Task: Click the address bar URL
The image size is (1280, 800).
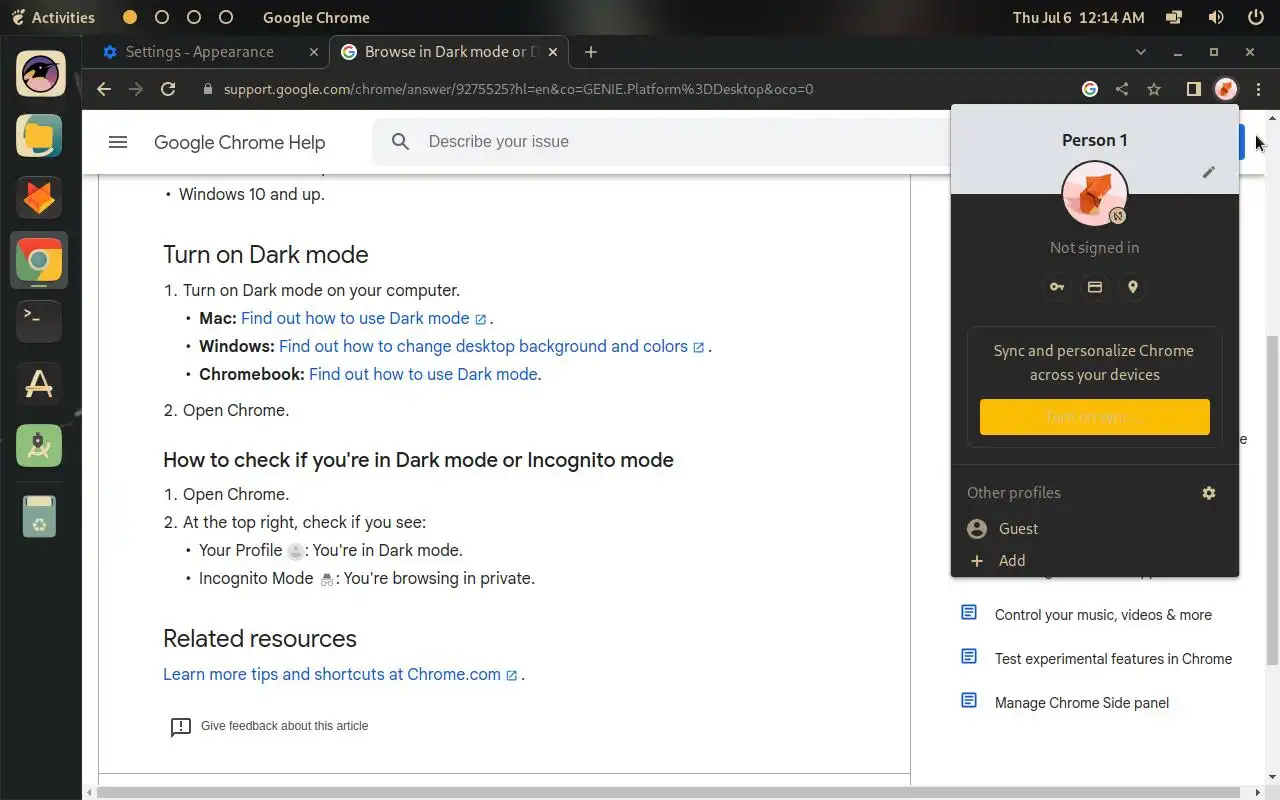Action: pos(518,89)
